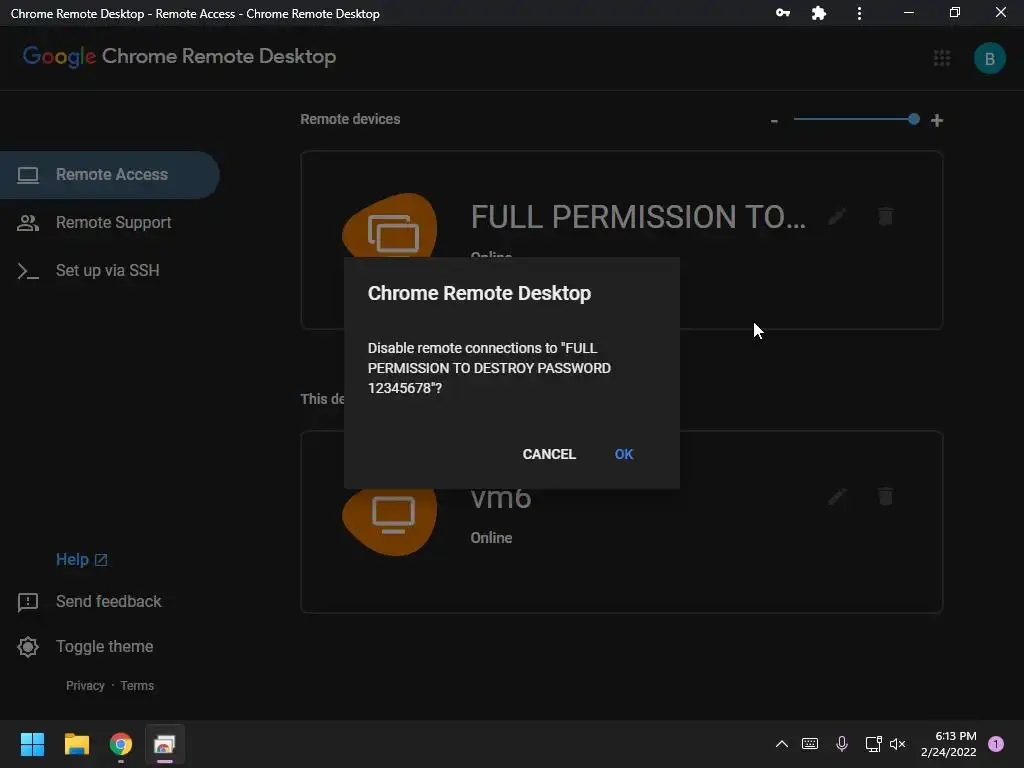Open the Windows Start menu
The height and width of the screenshot is (768, 1024).
(x=32, y=744)
